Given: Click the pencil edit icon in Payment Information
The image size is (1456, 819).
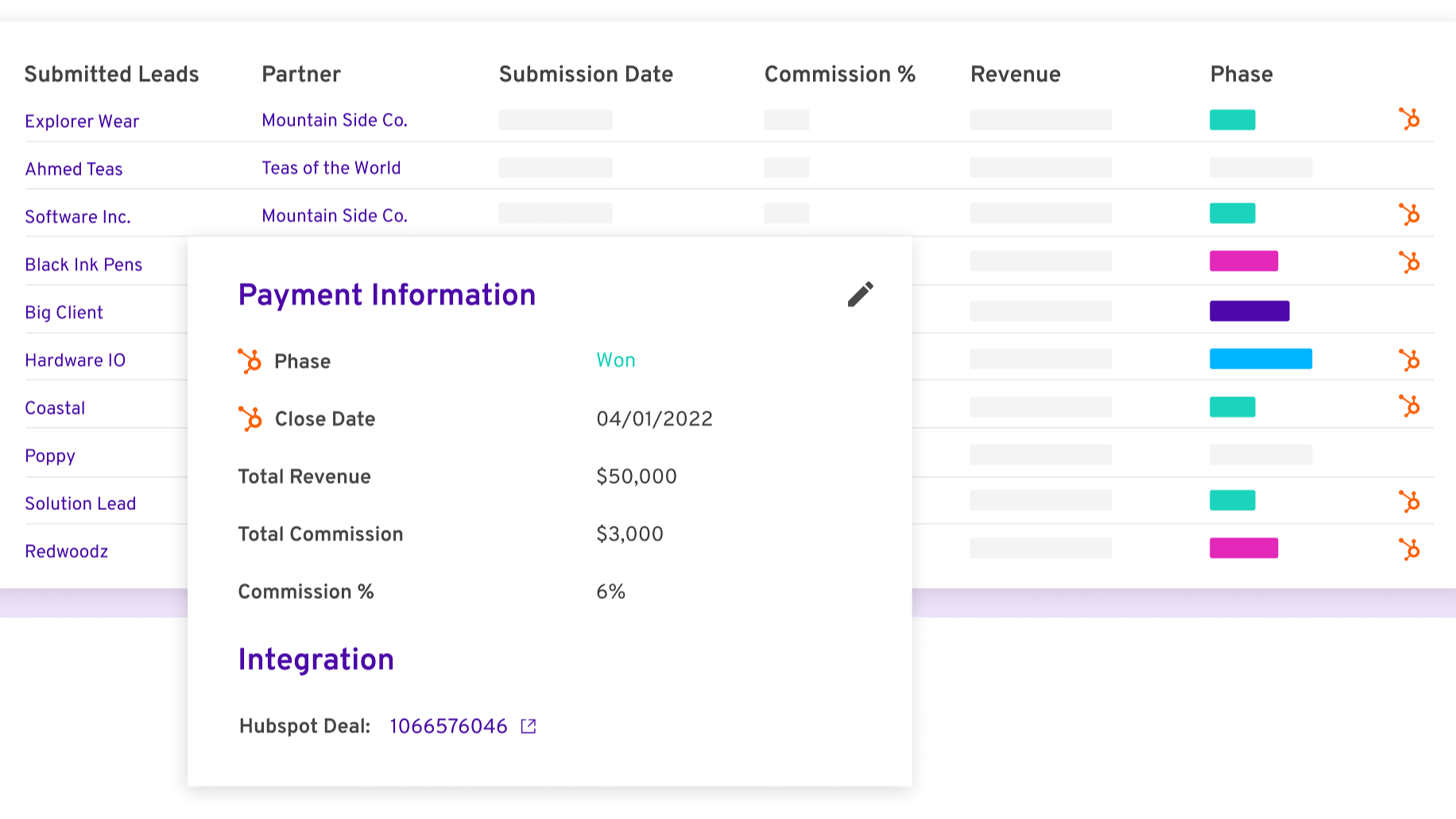Looking at the screenshot, I should click(x=860, y=294).
